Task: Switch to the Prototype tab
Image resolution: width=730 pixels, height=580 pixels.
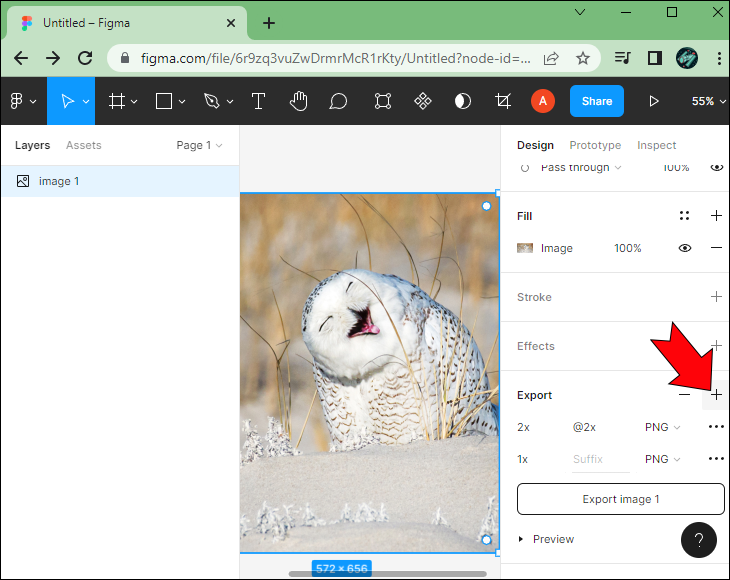Action: tap(595, 145)
